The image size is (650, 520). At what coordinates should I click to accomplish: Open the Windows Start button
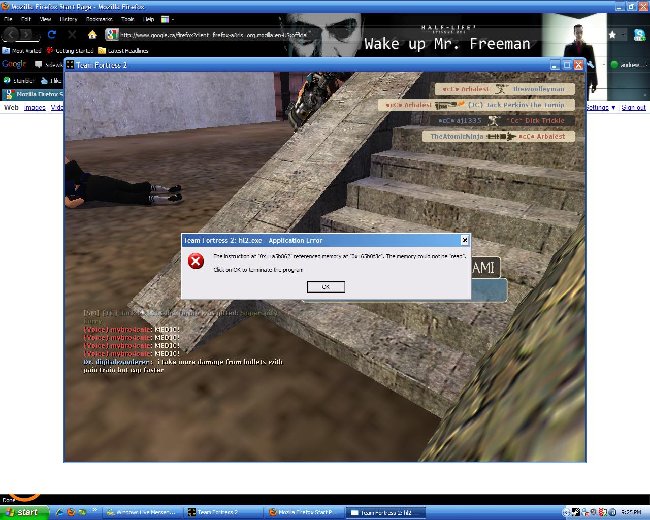pyautogui.click(x=24, y=512)
